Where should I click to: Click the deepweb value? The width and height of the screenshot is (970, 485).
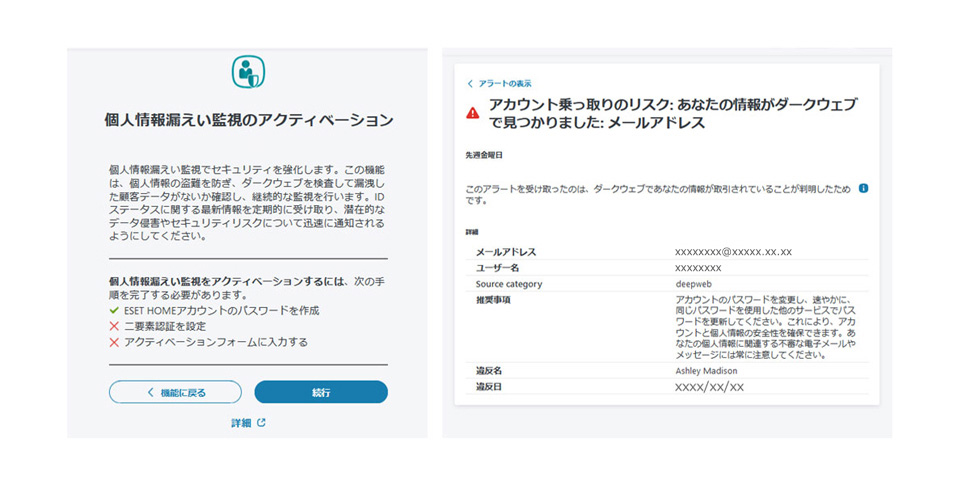click(691, 285)
